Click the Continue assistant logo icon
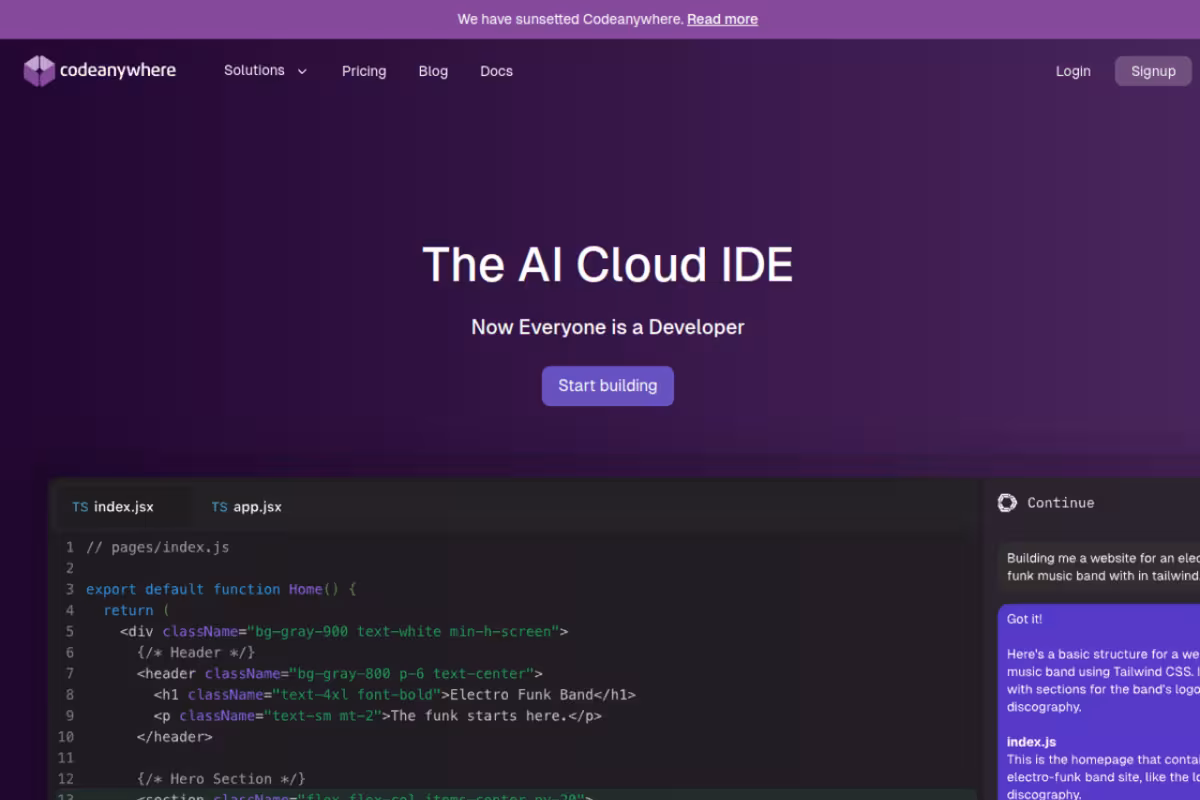 (1007, 503)
